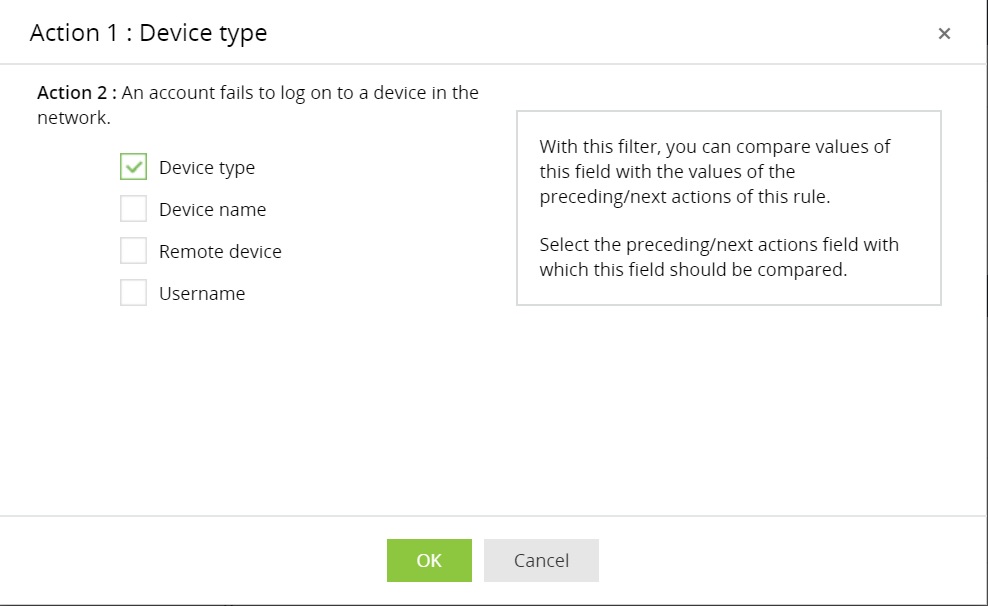Close the dialog with the X icon
Screen dimensions: 988x606
pos(944,34)
